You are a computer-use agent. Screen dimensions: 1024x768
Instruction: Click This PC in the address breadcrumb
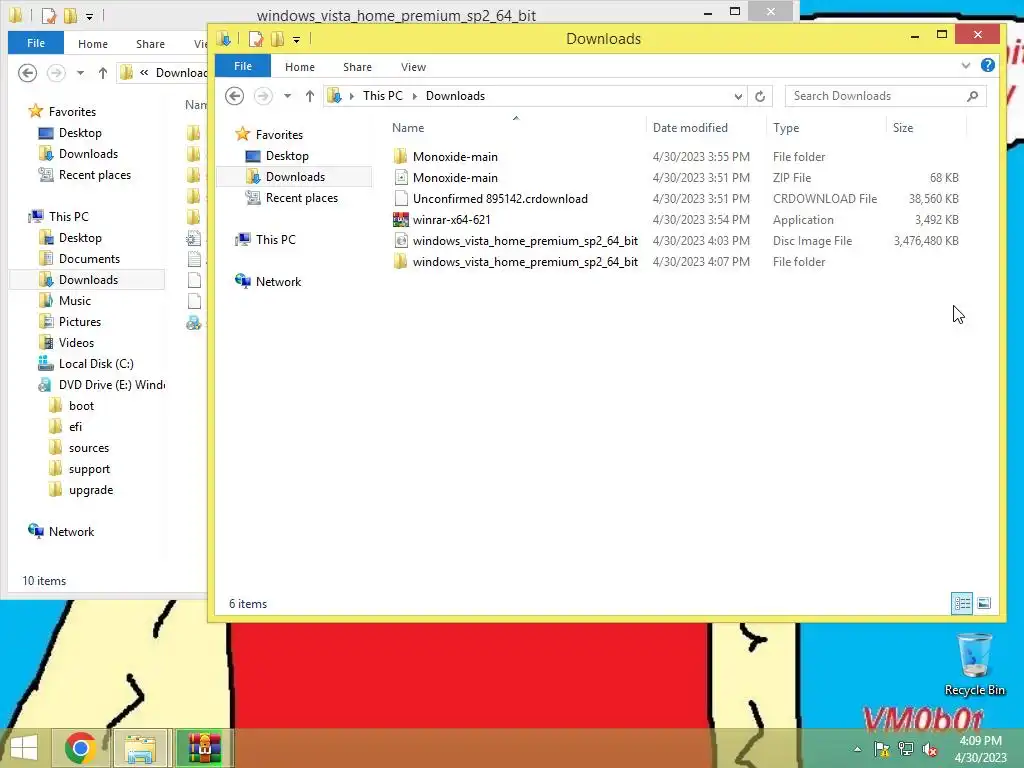[x=383, y=96]
